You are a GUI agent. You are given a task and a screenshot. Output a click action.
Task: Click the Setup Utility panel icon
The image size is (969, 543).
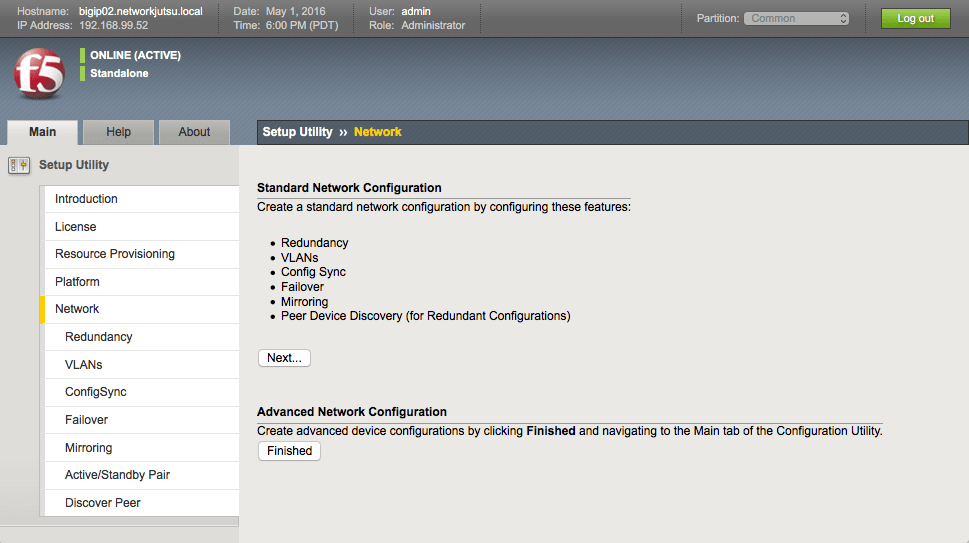[x=19, y=166]
